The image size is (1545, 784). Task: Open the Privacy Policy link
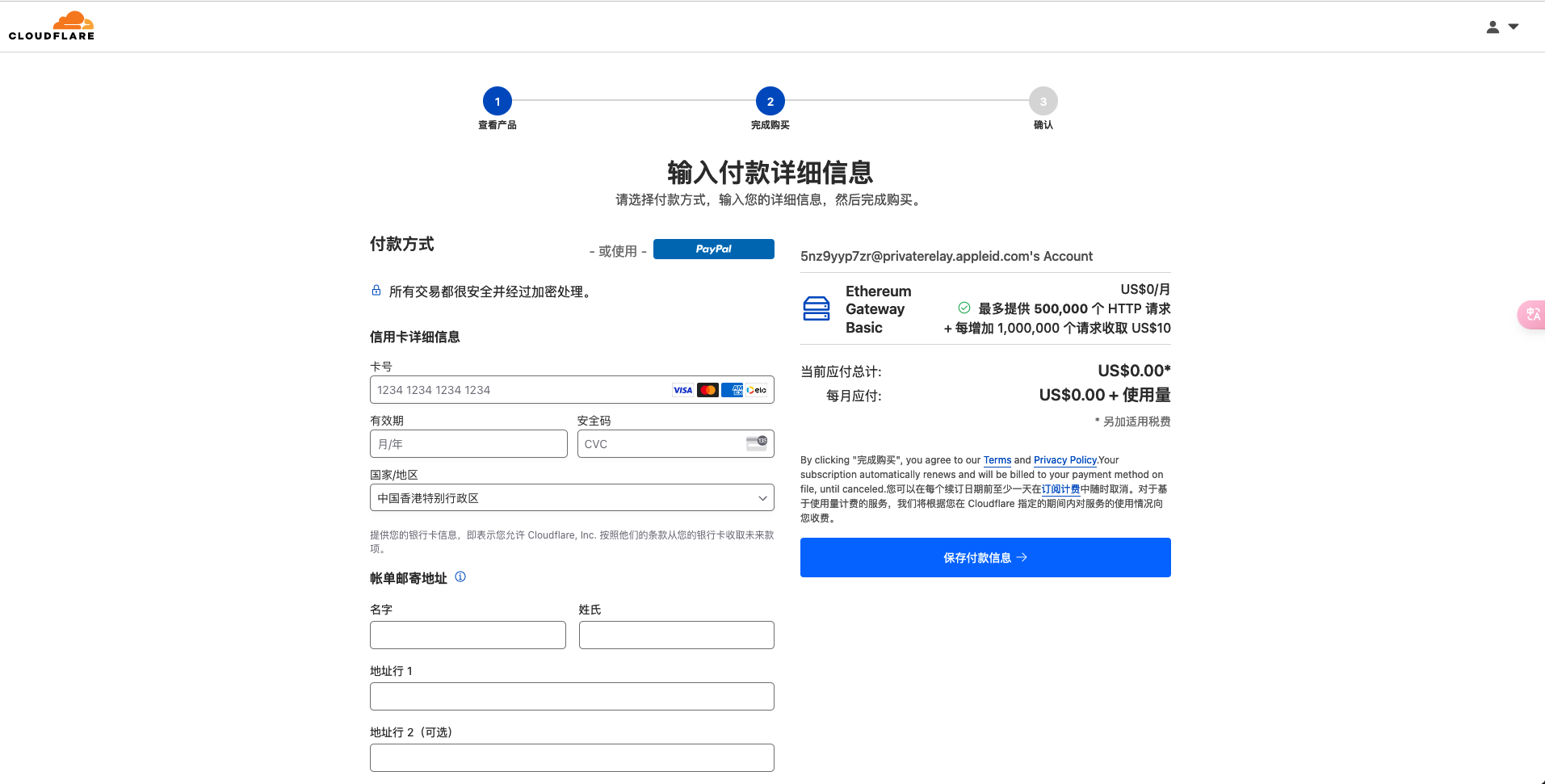click(1064, 460)
